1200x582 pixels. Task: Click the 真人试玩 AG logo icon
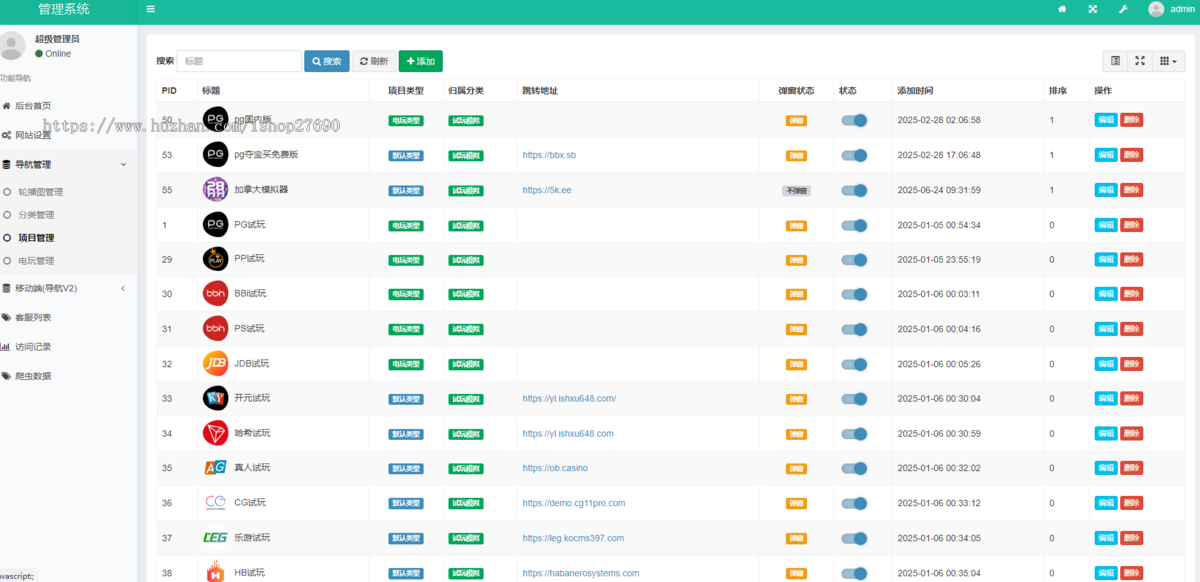[x=216, y=467]
